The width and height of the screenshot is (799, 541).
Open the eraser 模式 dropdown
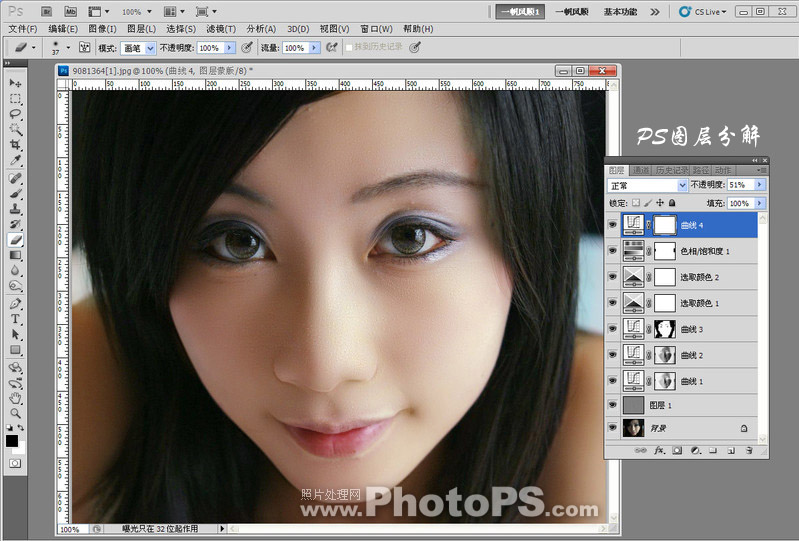(x=150, y=48)
